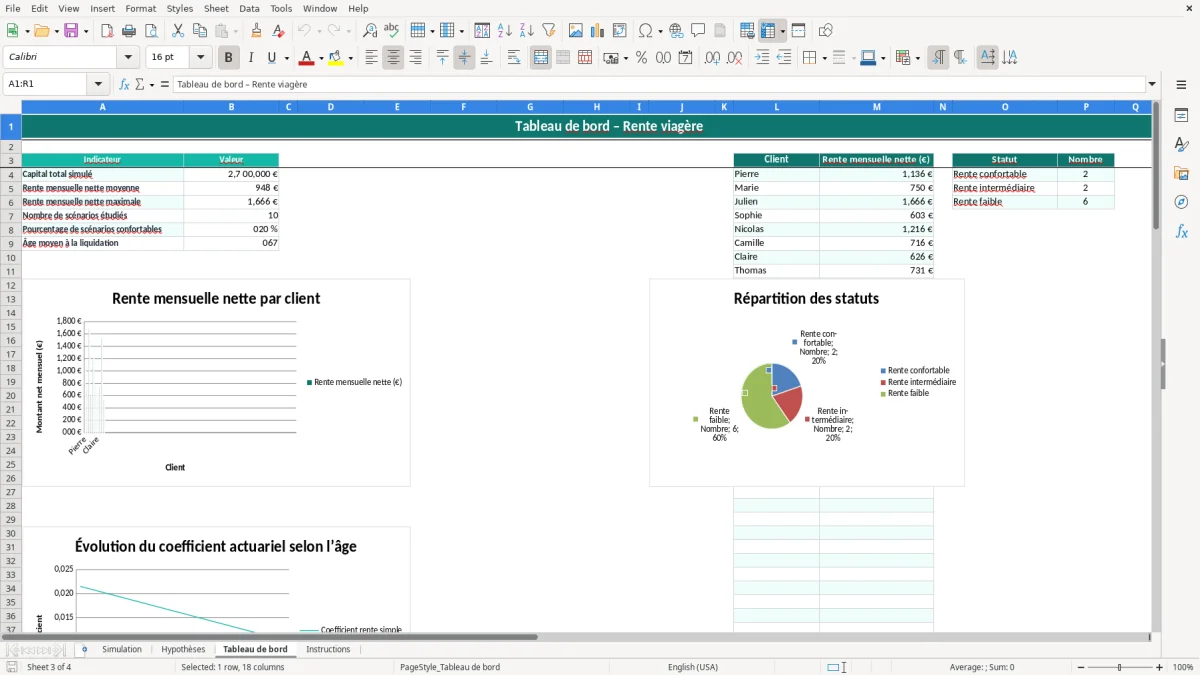Click the zoom slider handle
Screen dimensions: 1200x675
click(1120, 667)
